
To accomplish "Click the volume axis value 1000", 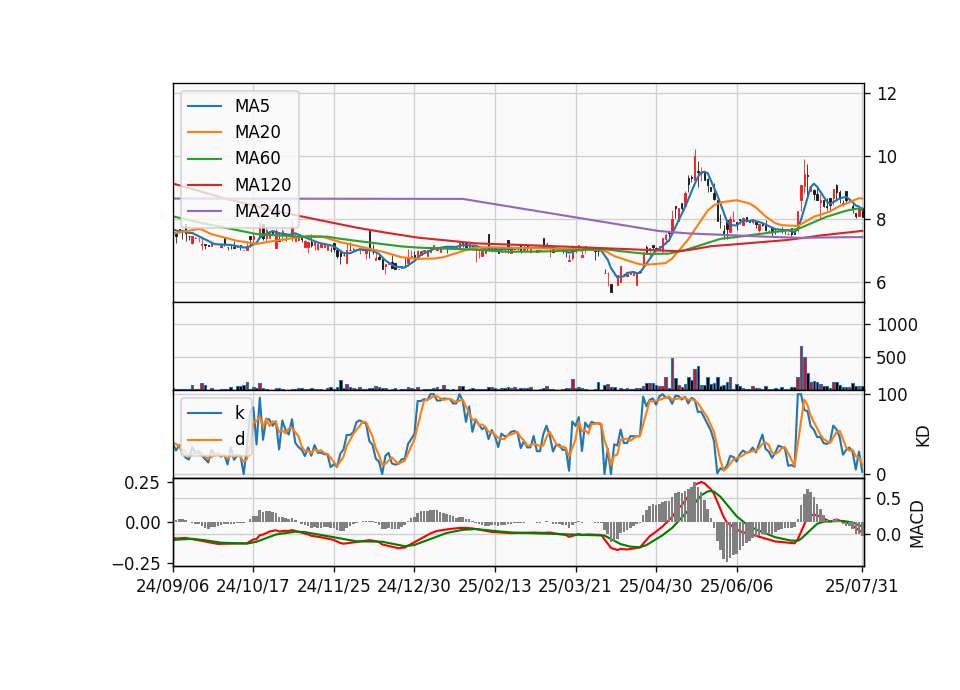I will tap(897, 325).
